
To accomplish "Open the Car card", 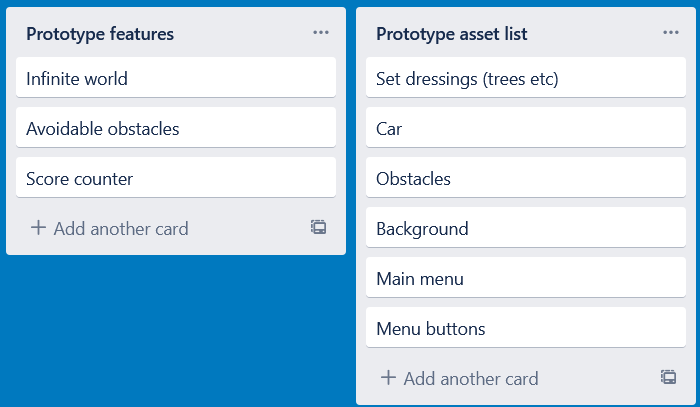I will point(526,128).
